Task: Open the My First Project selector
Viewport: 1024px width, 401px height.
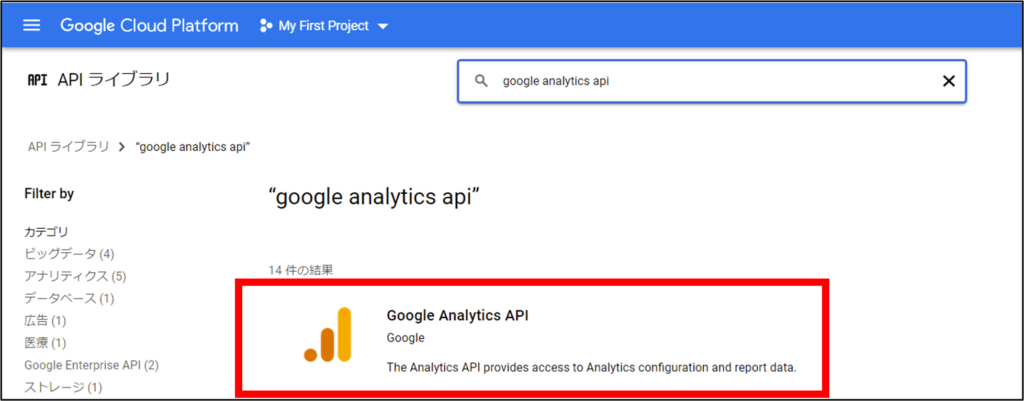Action: pos(322,25)
